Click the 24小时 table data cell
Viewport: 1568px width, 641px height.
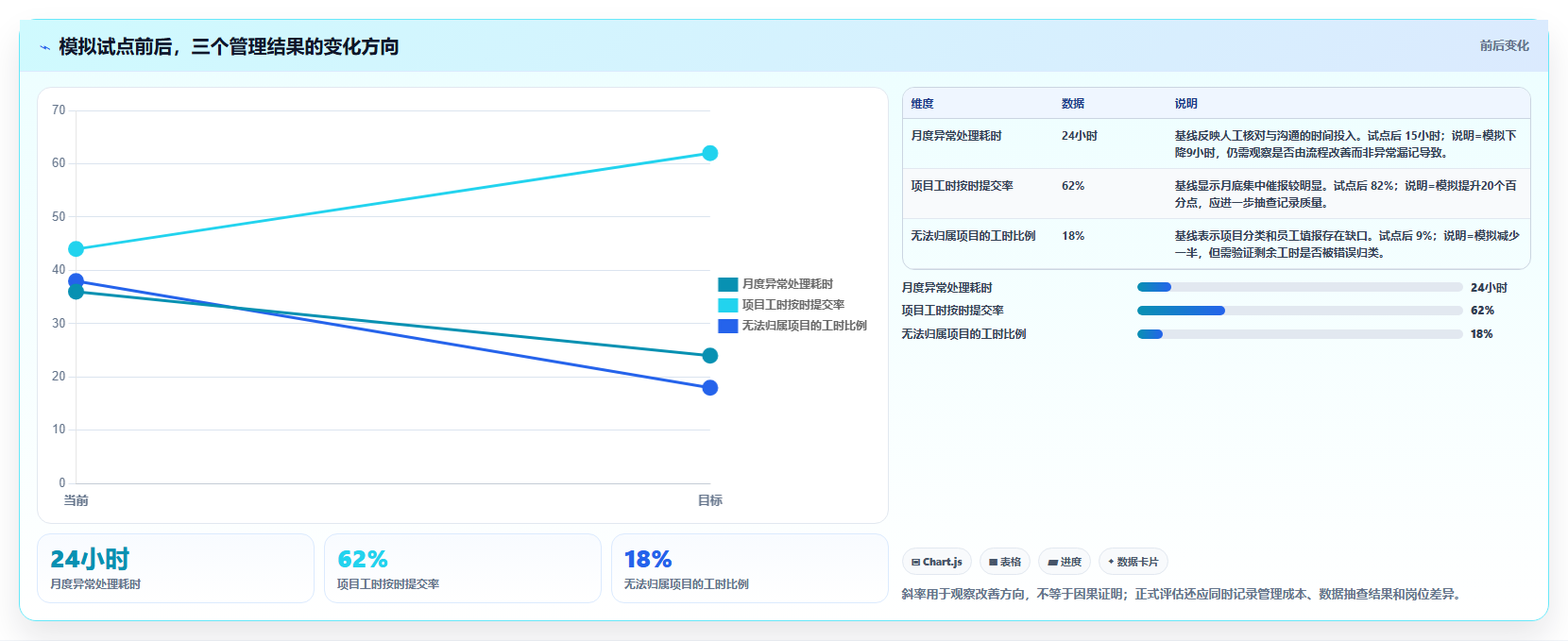[1080, 136]
